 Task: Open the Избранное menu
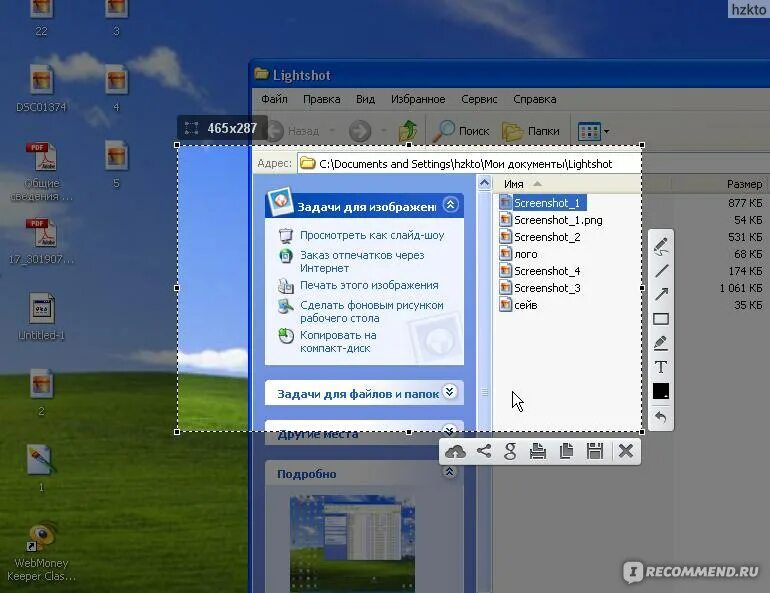(418, 99)
